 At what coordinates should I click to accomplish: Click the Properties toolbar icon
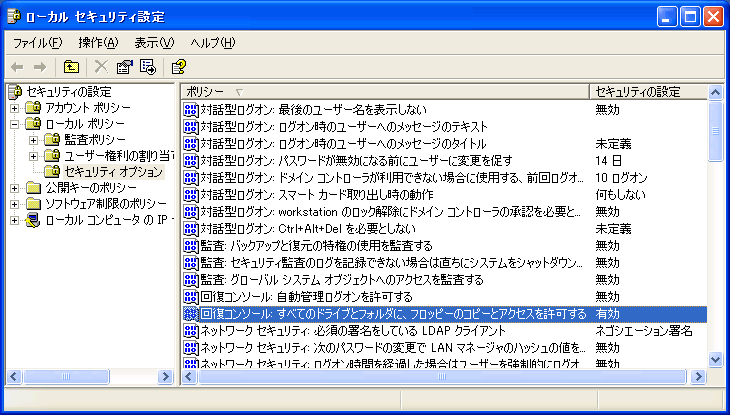pyautogui.click(x=125, y=67)
